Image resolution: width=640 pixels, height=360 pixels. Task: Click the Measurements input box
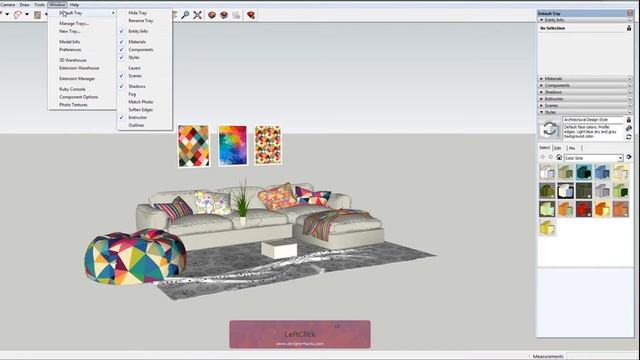pyautogui.click(x=602, y=356)
